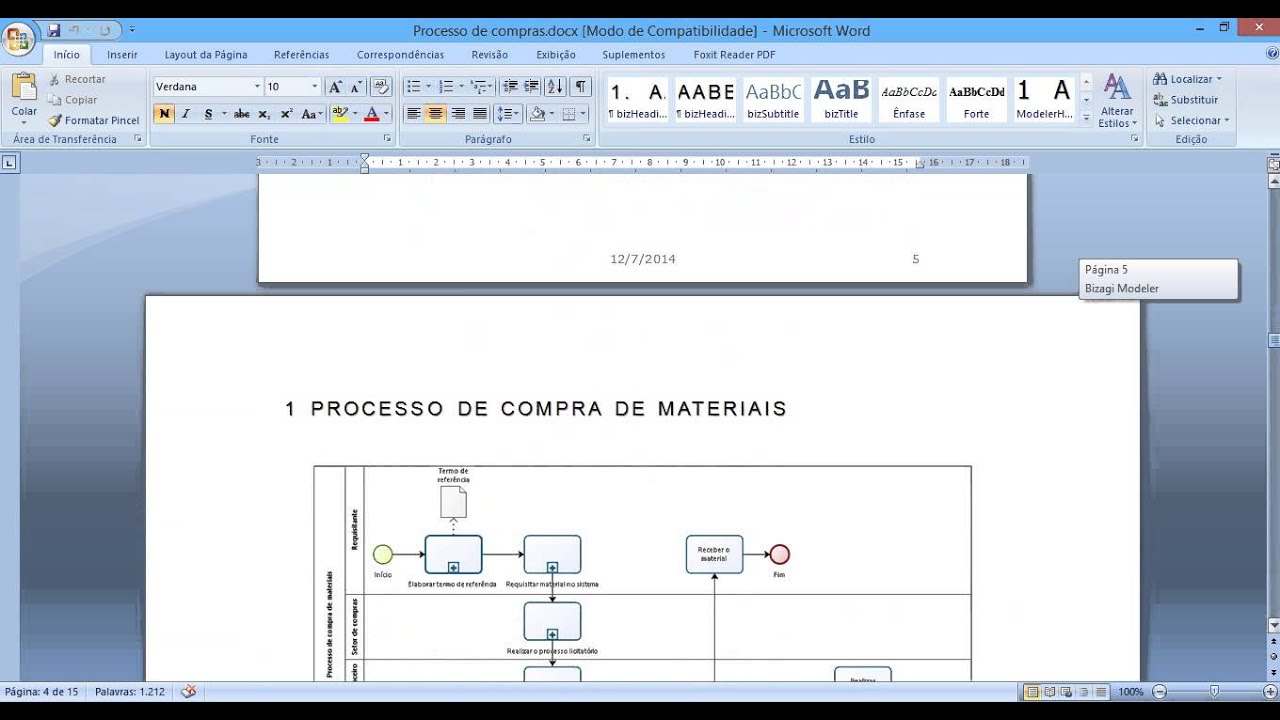This screenshot has height=720, width=1280.
Task: Open Parágrafo dialog launcher
Action: pos(586,139)
